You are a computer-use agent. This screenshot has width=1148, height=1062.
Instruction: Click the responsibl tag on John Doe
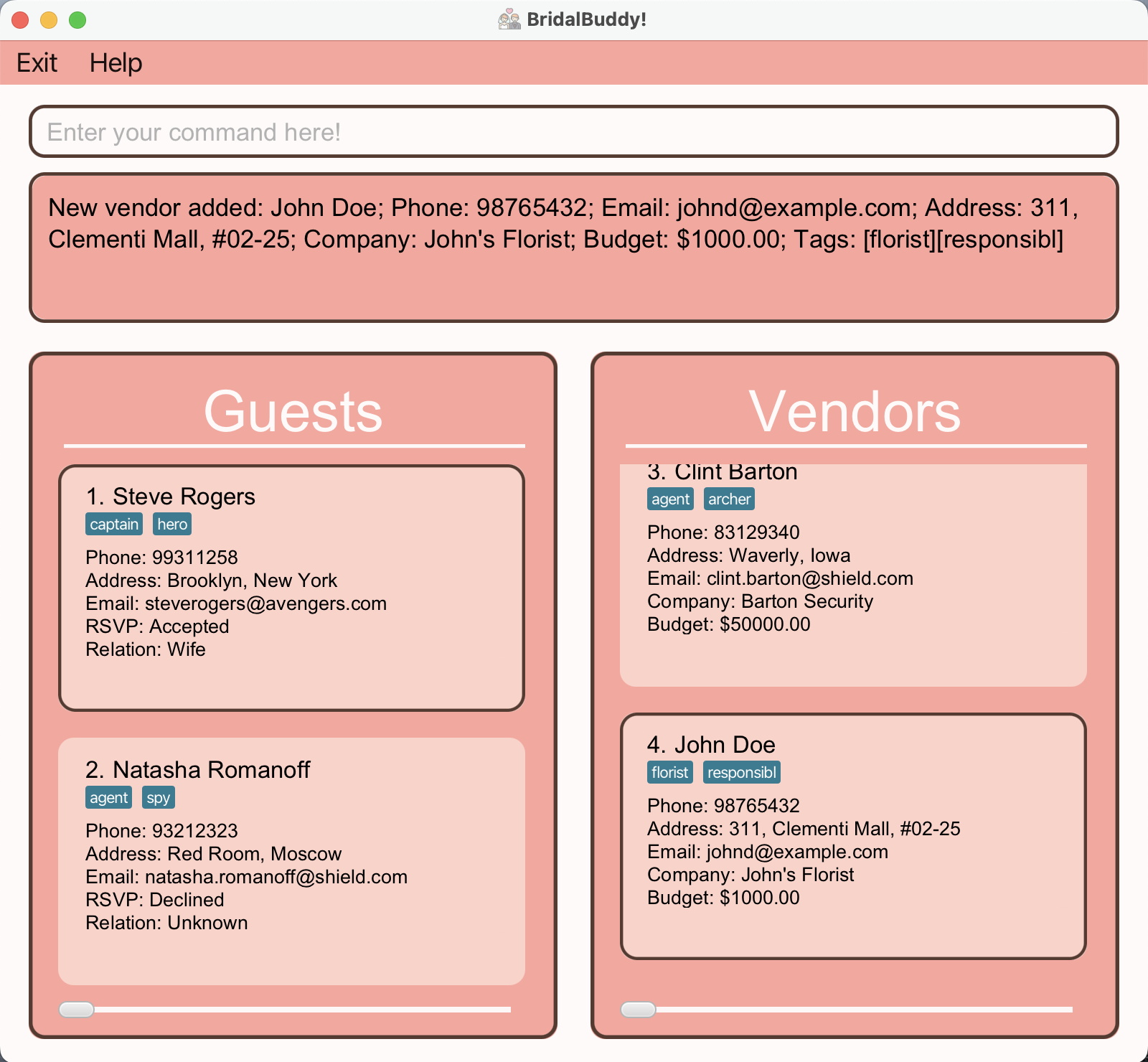click(x=742, y=772)
